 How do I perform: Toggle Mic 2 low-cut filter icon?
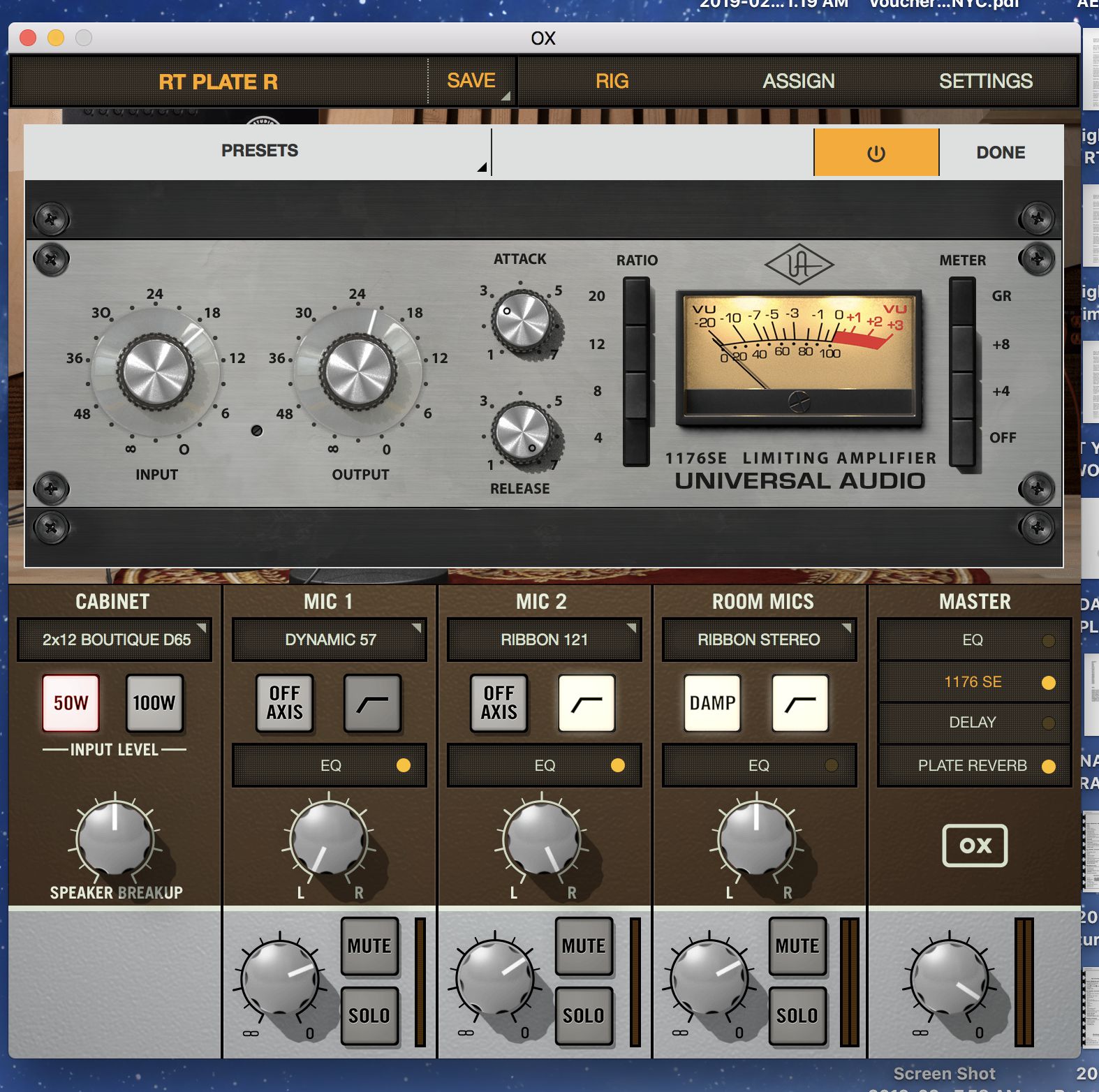coord(587,703)
